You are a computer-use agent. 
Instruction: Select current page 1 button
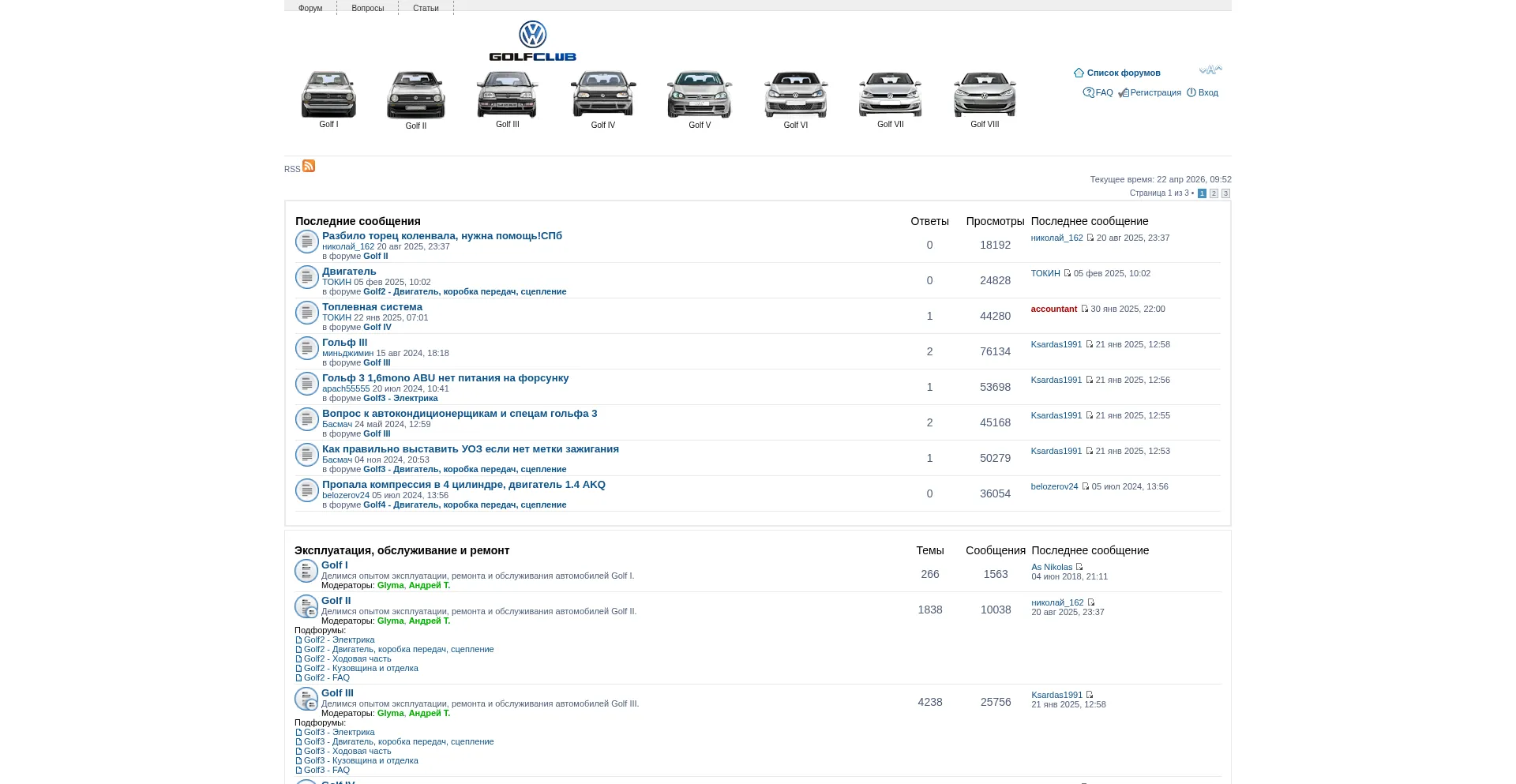click(1202, 193)
